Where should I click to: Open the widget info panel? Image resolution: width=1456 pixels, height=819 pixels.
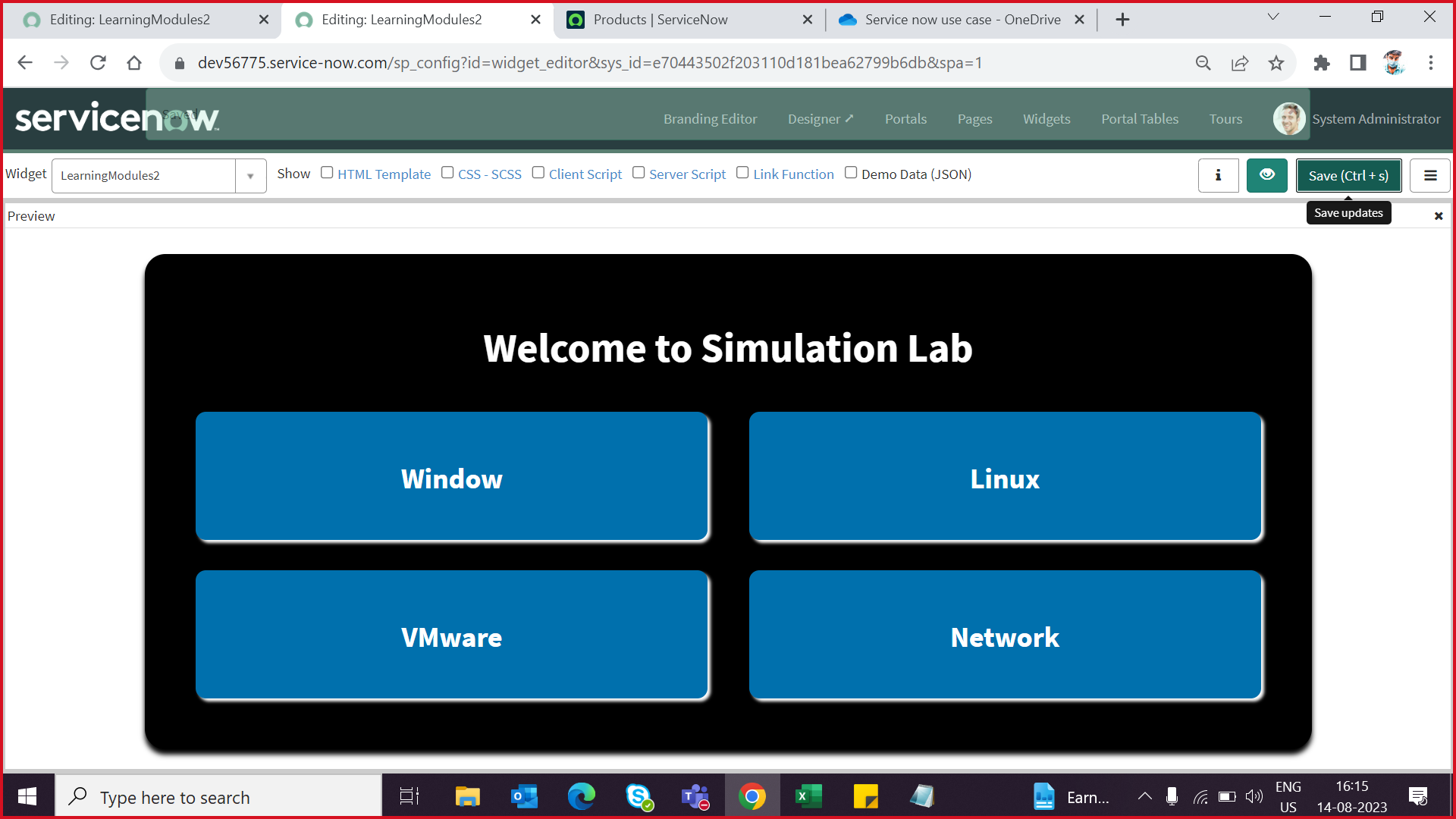(1218, 175)
